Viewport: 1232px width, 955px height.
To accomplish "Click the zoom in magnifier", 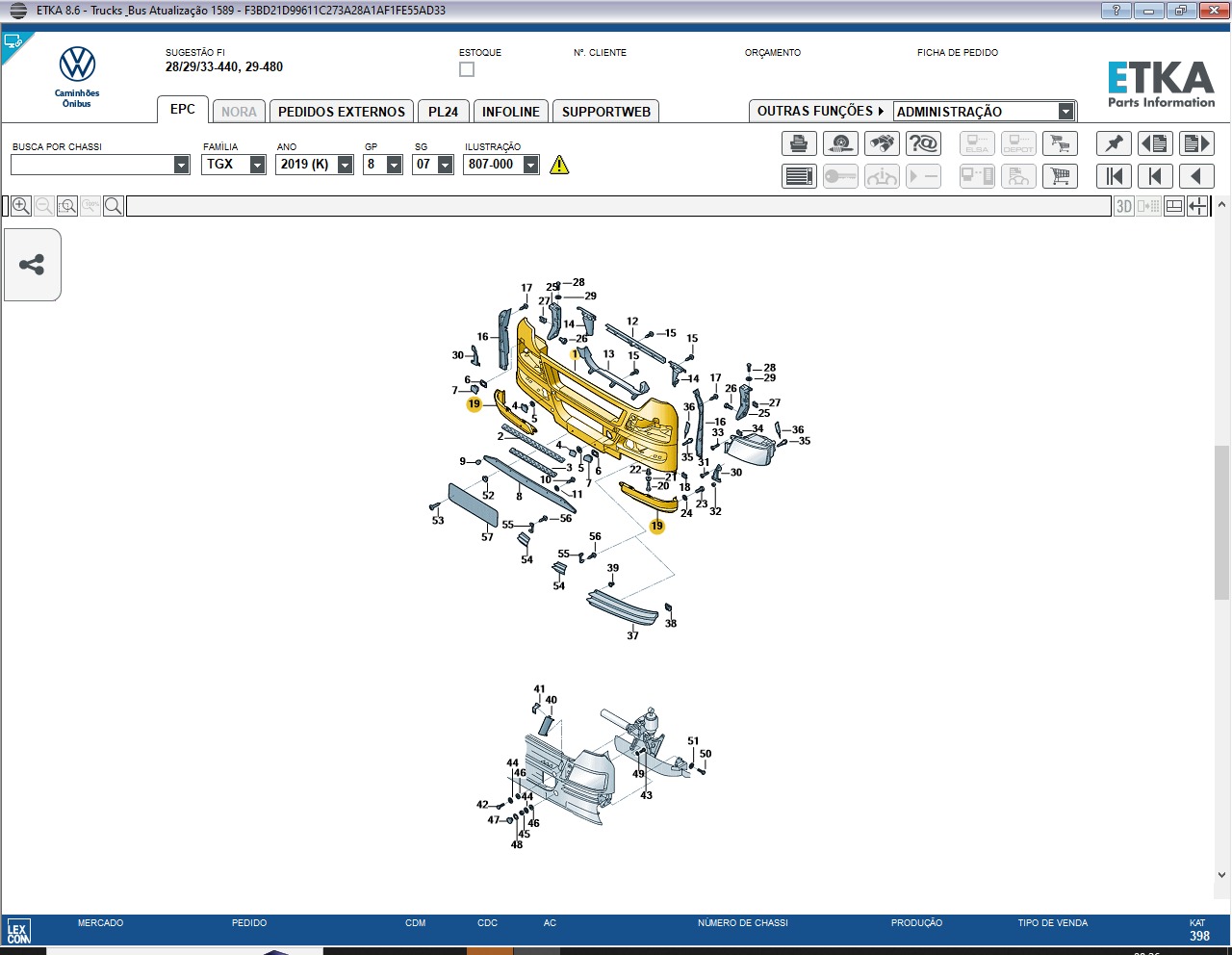I will (20, 206).
